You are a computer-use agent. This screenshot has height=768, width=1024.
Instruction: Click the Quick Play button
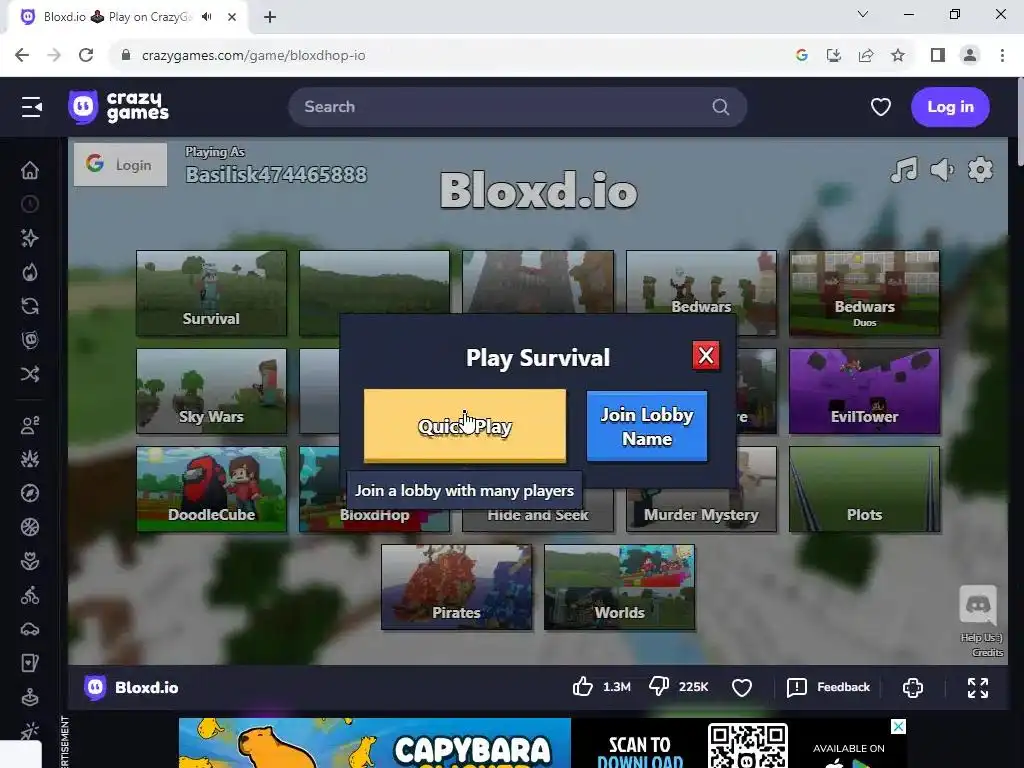[x=464, y=426]
